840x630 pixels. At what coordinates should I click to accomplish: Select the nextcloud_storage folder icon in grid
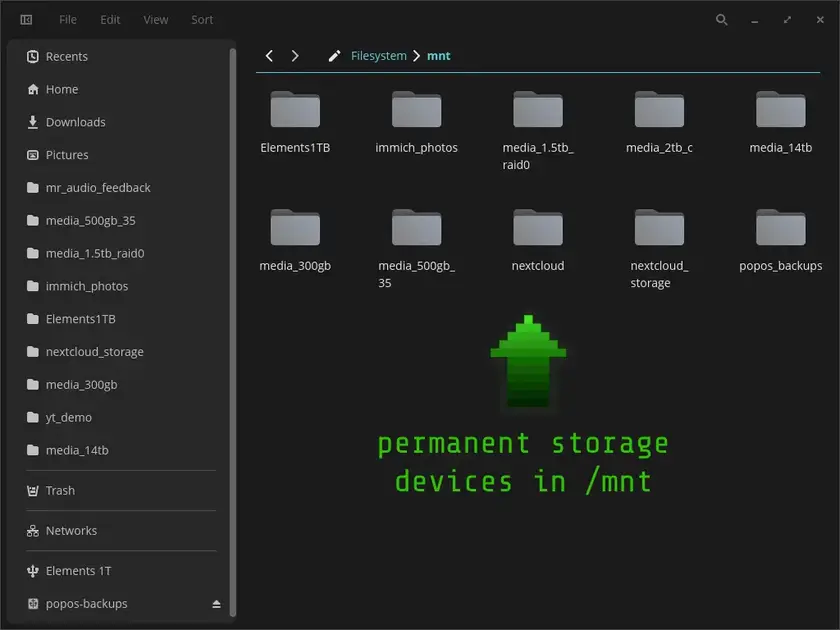tap(659, 227)
